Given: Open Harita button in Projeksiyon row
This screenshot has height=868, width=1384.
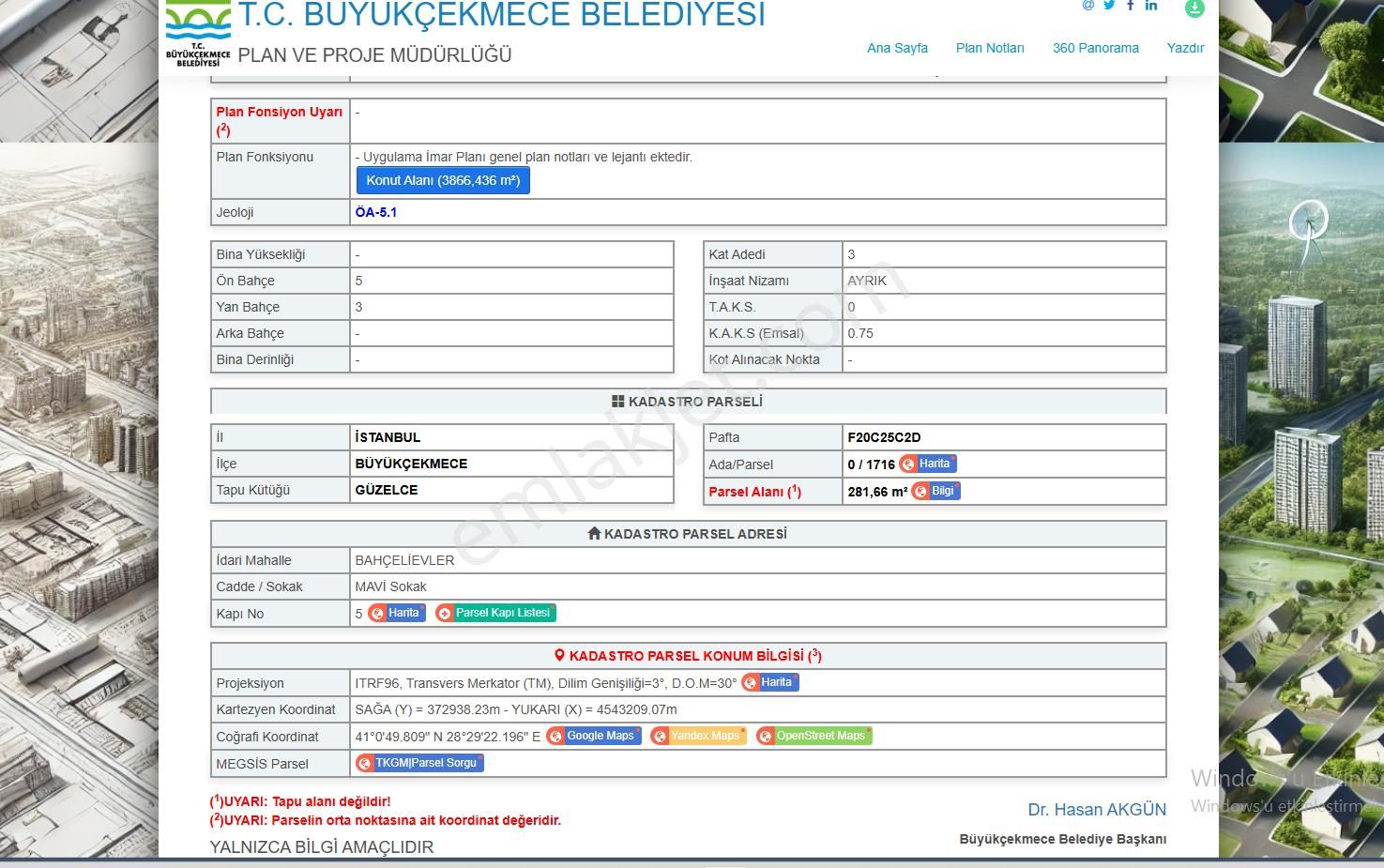Looking at the screenshot, I should 770,682.
